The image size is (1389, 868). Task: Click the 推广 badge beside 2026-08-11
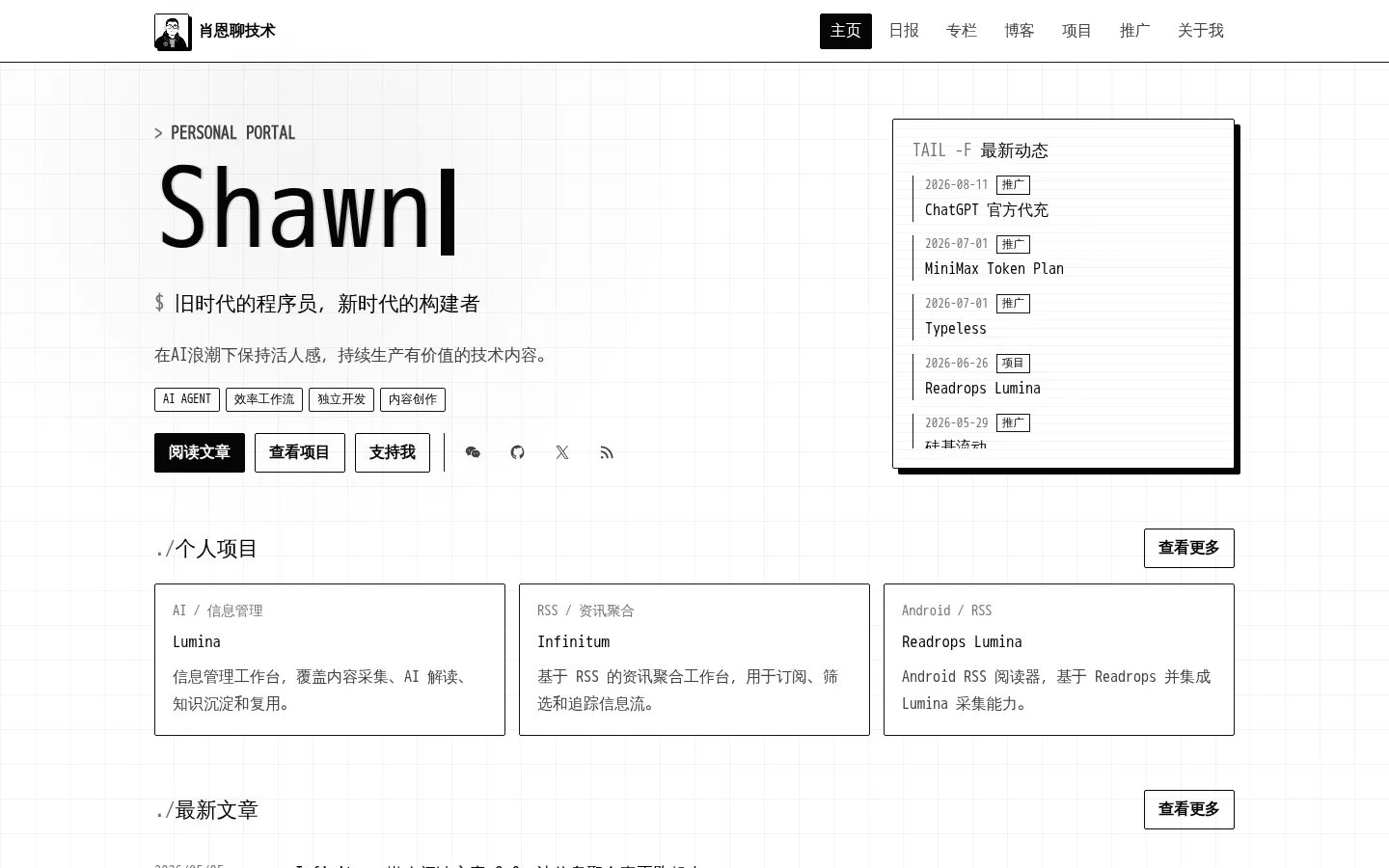(1013, 185)
